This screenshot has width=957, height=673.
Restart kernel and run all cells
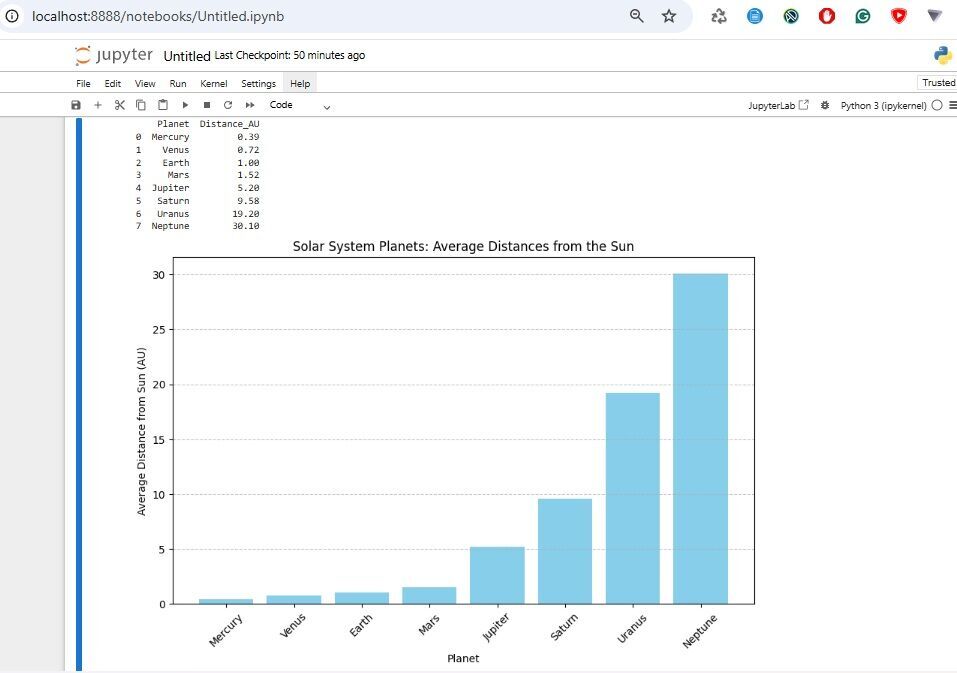250,105
